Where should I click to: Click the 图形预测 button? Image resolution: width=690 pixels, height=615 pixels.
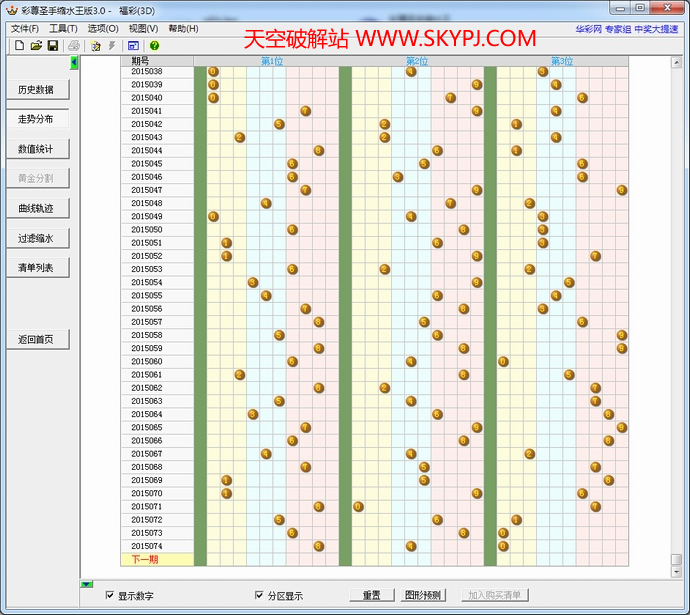pos(422,596)
